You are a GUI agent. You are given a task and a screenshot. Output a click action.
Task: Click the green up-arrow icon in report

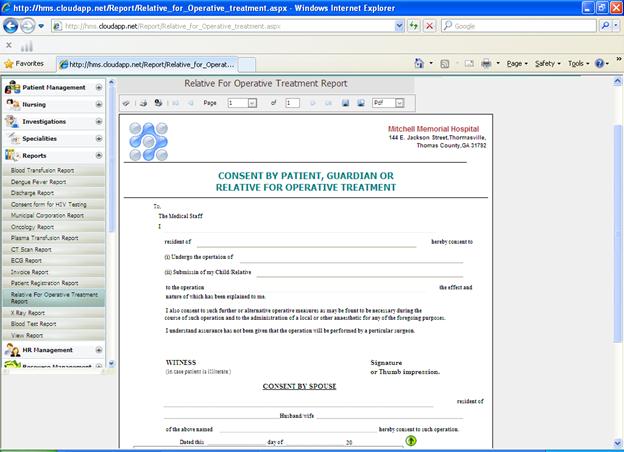coord(411,440)
